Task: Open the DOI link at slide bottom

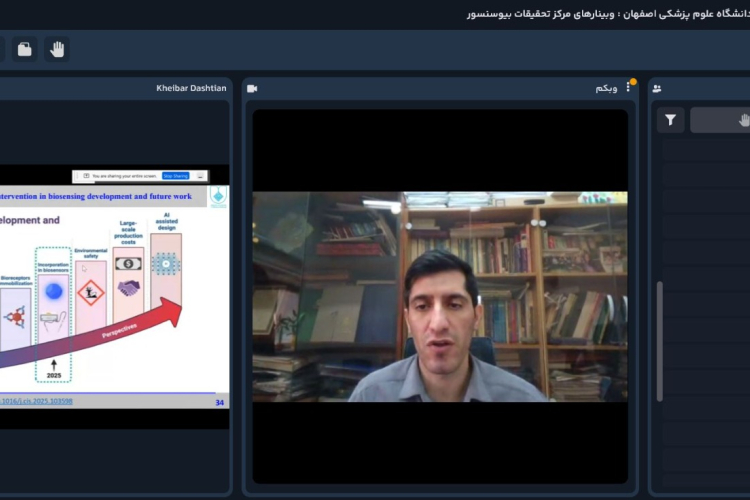Action: click(x=35, y=400)
